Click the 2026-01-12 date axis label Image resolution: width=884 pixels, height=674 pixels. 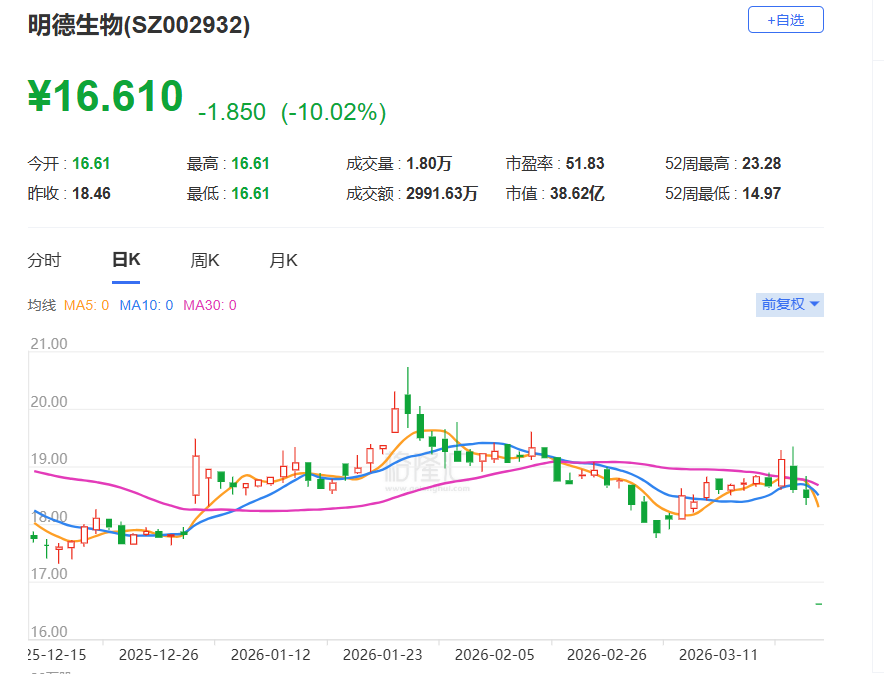[x=271, y=655]
